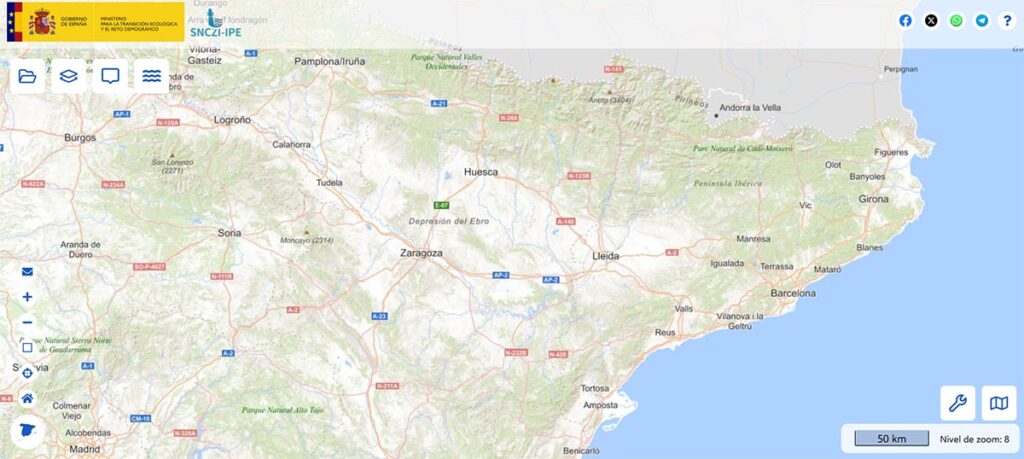Open the folder icon button
This screenshot has width=1024, height=459.
point(27,76)
